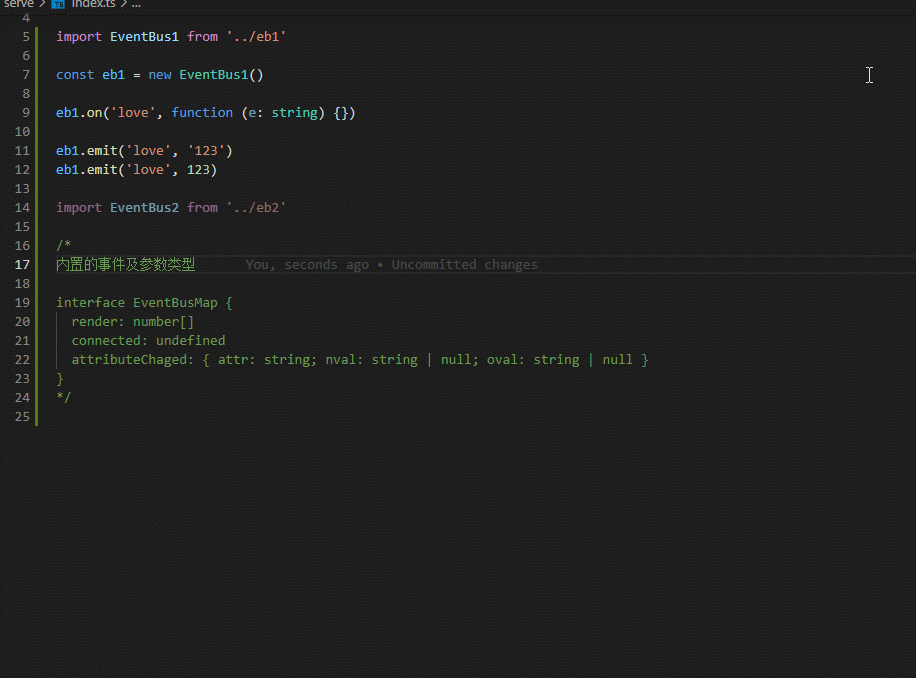This screenshot has width=916, height=678.
Task: Click the numeric 123 argument on line 12
Action: [x=198, y=170]
